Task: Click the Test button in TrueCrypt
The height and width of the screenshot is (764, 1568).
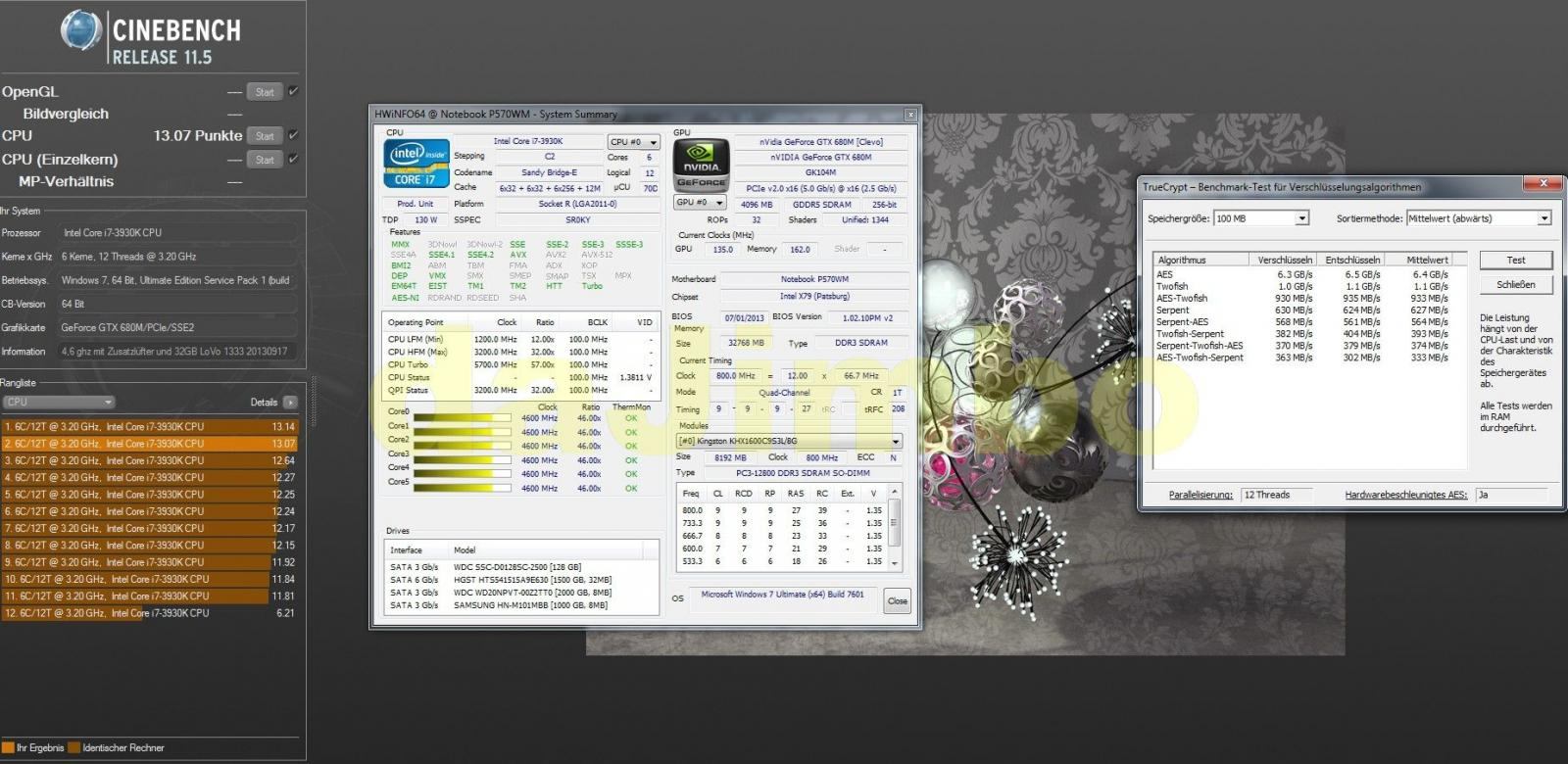Action: click(x=1515, y=260)
